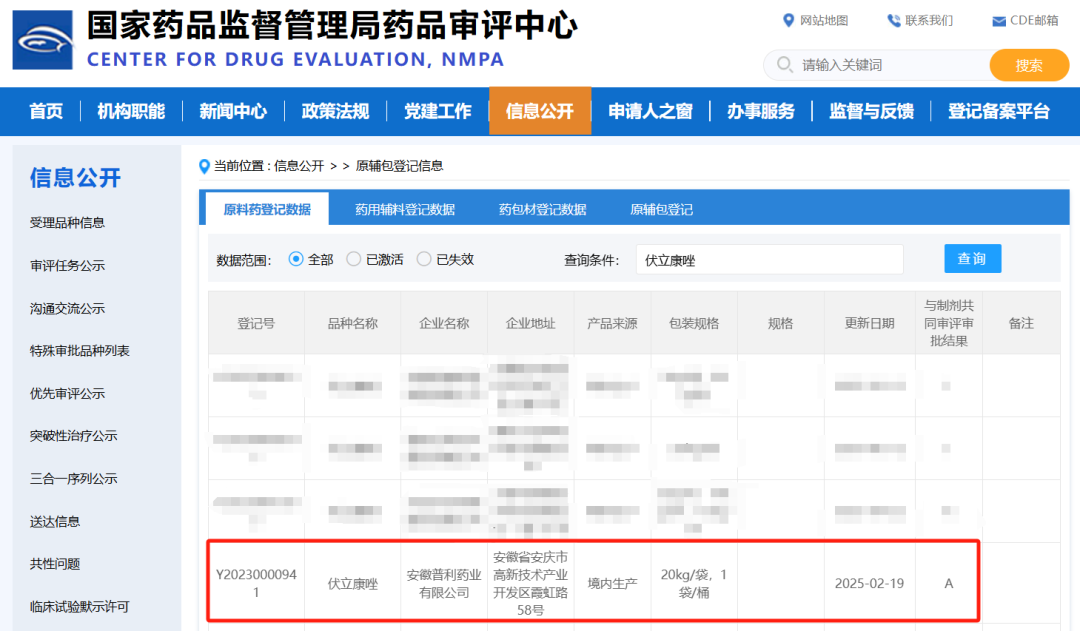The height and width of the screenshot is (631, 1080).
Task: Click the CDE邮箱 envelope icon
Action: (x=998, y=22)
